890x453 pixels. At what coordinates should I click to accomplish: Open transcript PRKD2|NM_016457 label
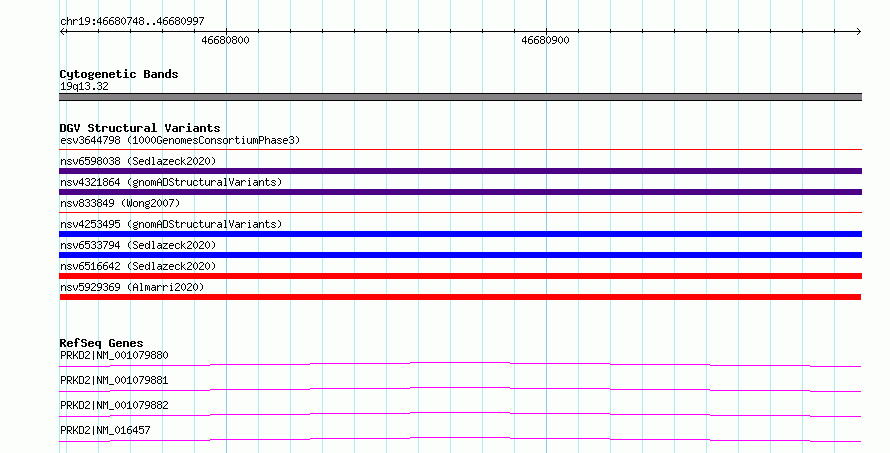point(105,430)
